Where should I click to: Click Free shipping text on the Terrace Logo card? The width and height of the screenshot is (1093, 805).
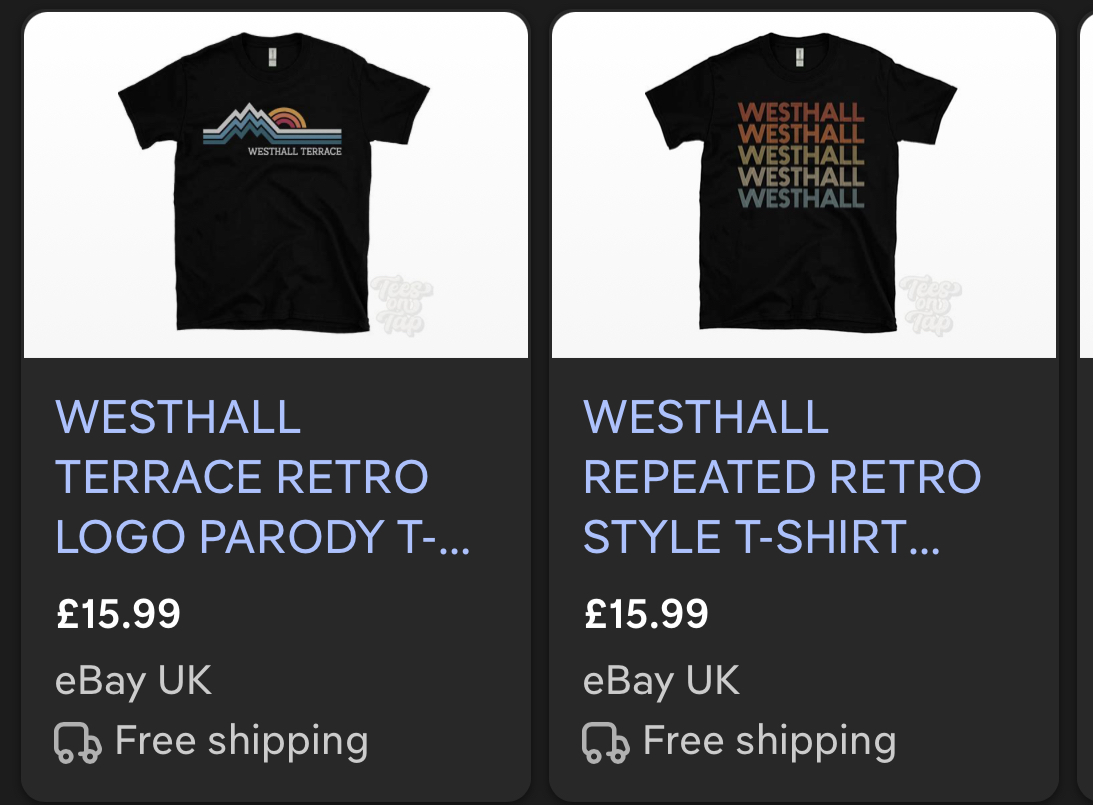(x=241, y=741)
